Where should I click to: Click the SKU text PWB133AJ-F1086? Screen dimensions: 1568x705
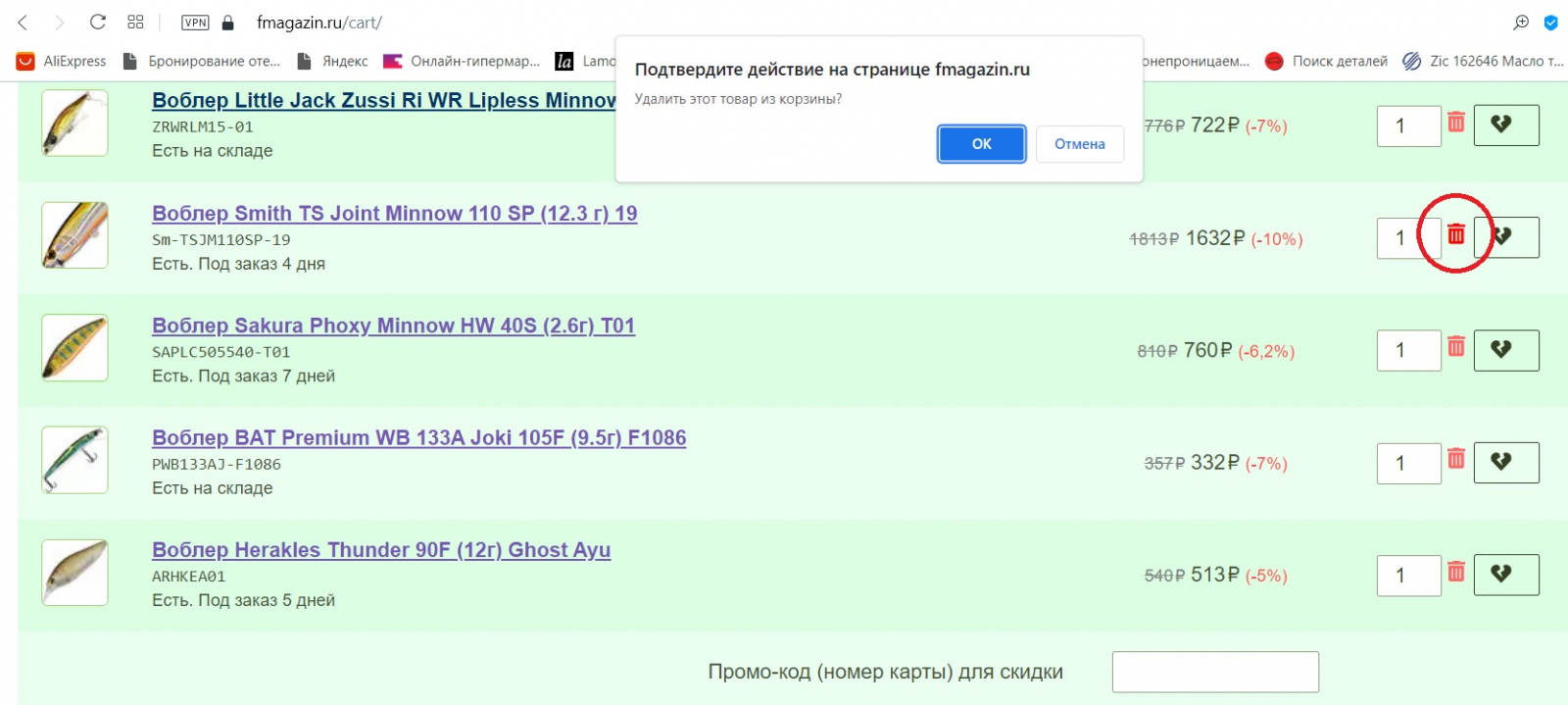217,464
